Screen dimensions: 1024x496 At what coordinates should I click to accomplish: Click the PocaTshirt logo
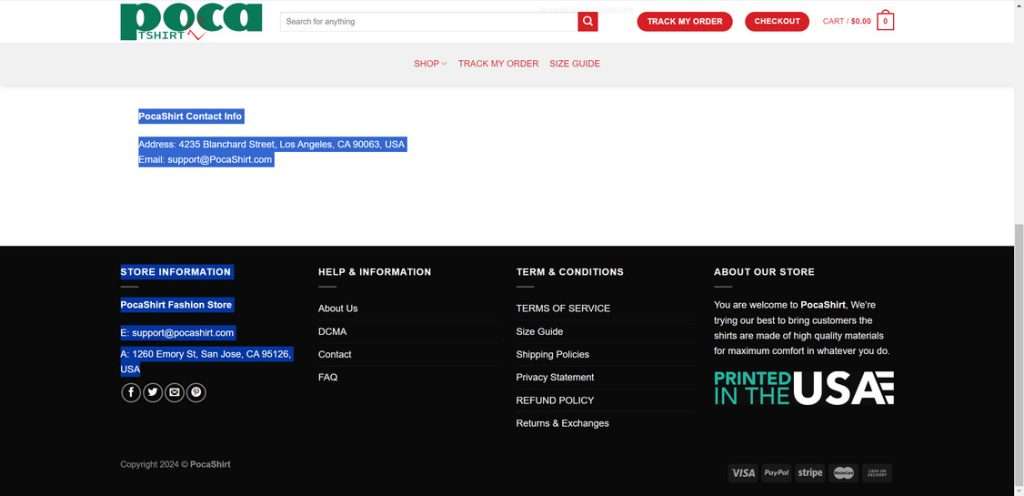pos(191,22)
